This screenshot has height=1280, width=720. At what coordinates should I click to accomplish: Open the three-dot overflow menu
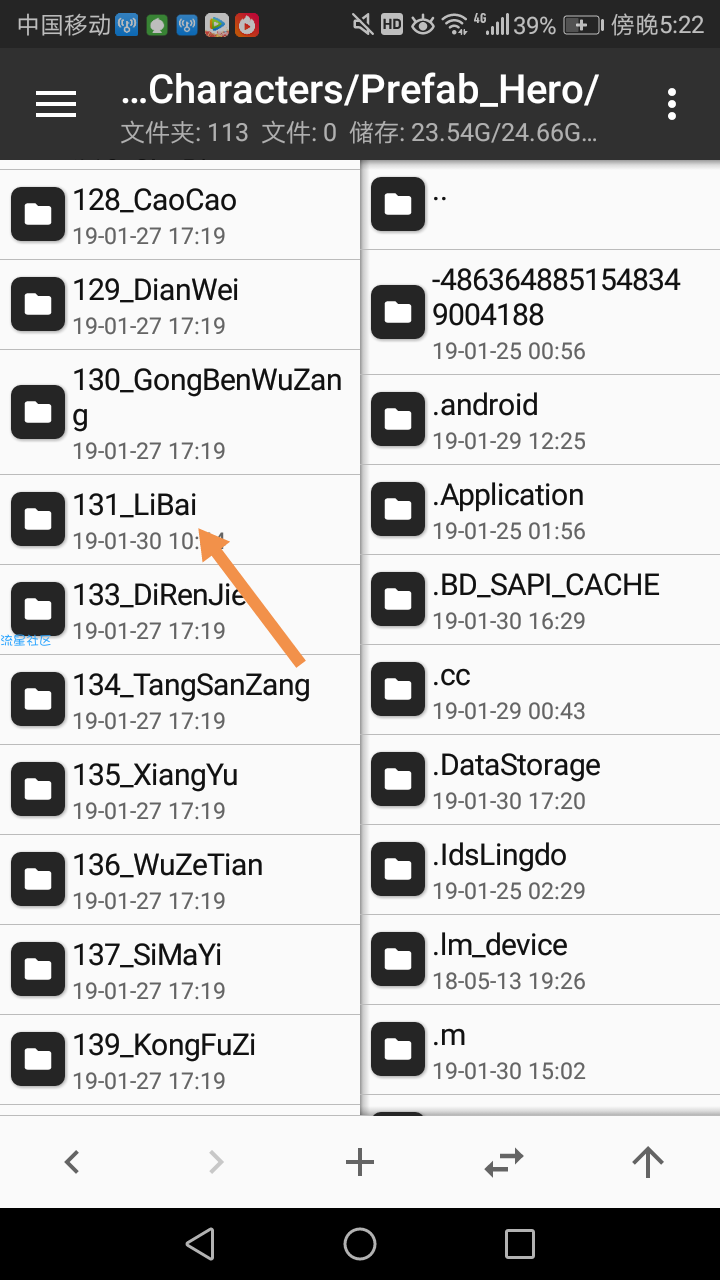672,104
